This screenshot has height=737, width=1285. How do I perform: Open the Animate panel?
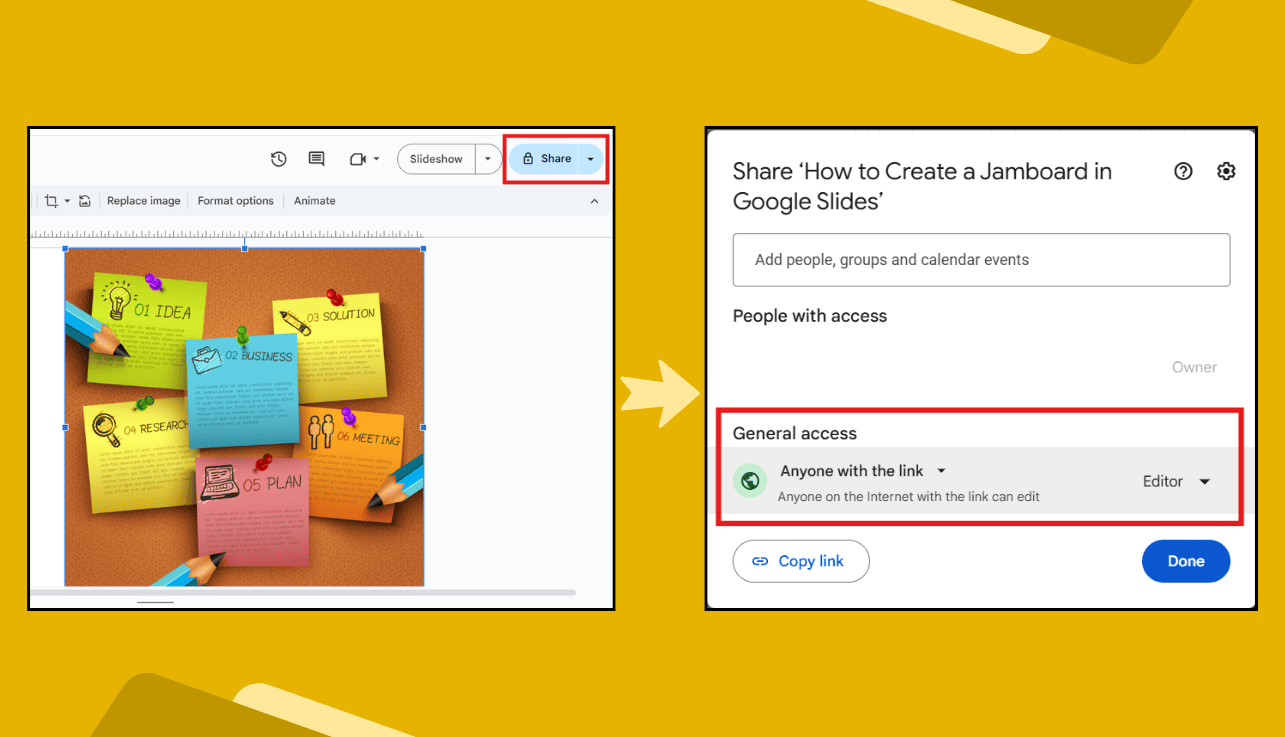314,200
